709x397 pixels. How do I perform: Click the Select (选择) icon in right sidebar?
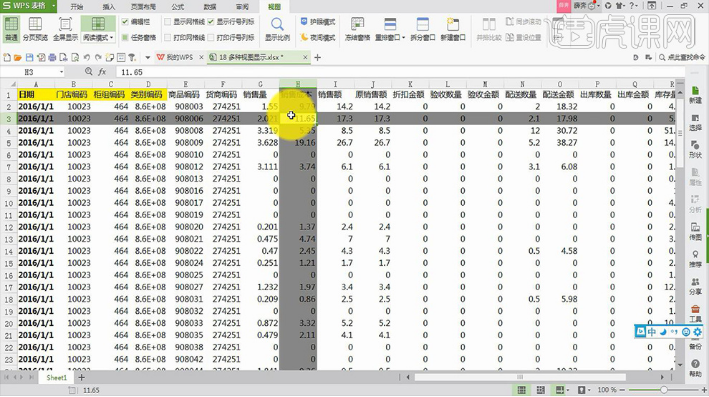[x=695, y=123]
